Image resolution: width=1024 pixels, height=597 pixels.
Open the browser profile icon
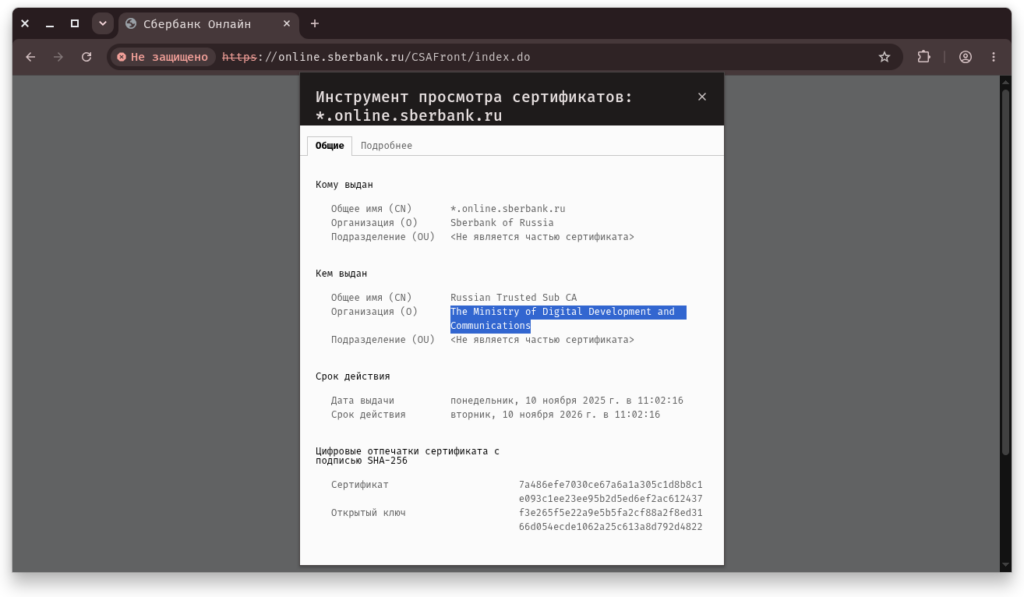coord(965,57)
